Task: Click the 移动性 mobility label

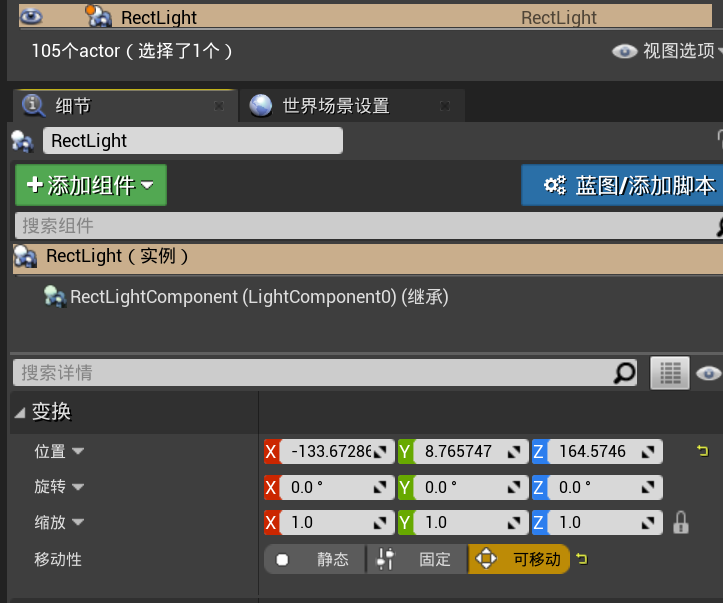Action: tap(58, 559)
